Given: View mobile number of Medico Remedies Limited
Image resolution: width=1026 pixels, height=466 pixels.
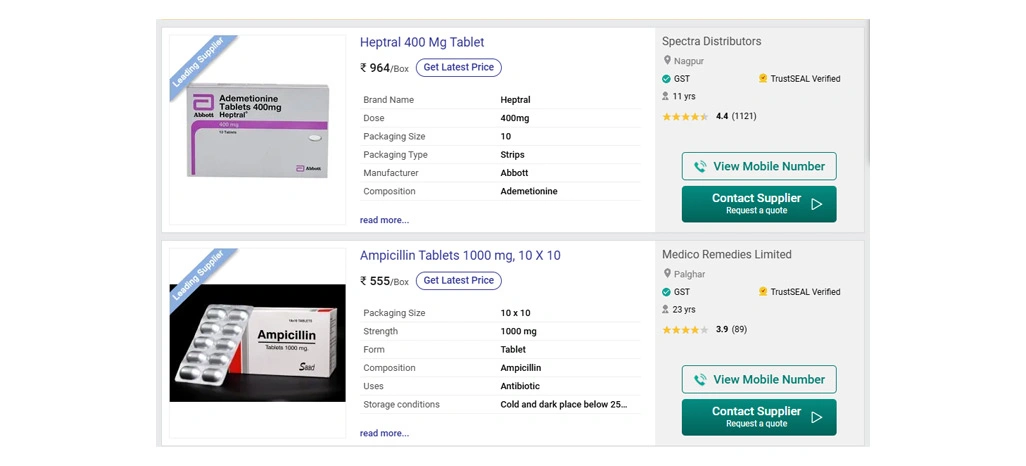Looking at the screenshot, I should pyautogui.click(x=759, y=380).
